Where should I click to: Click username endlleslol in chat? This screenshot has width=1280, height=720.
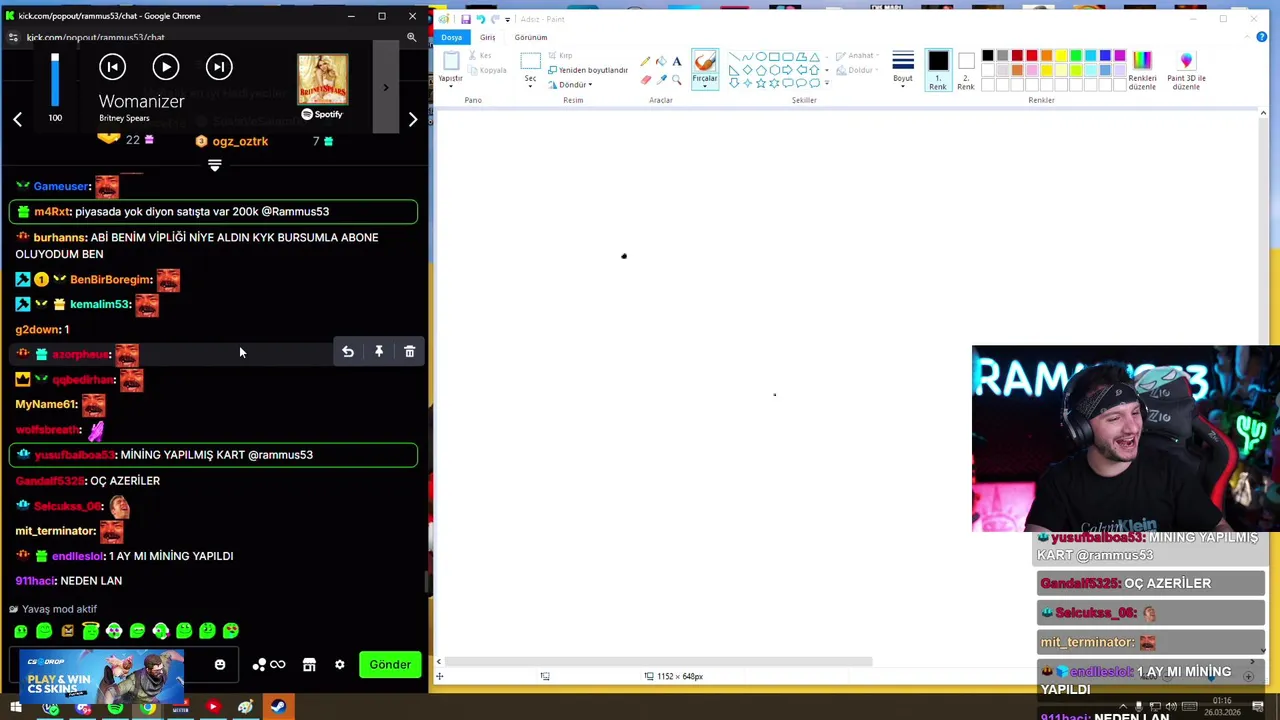(78, 556)
